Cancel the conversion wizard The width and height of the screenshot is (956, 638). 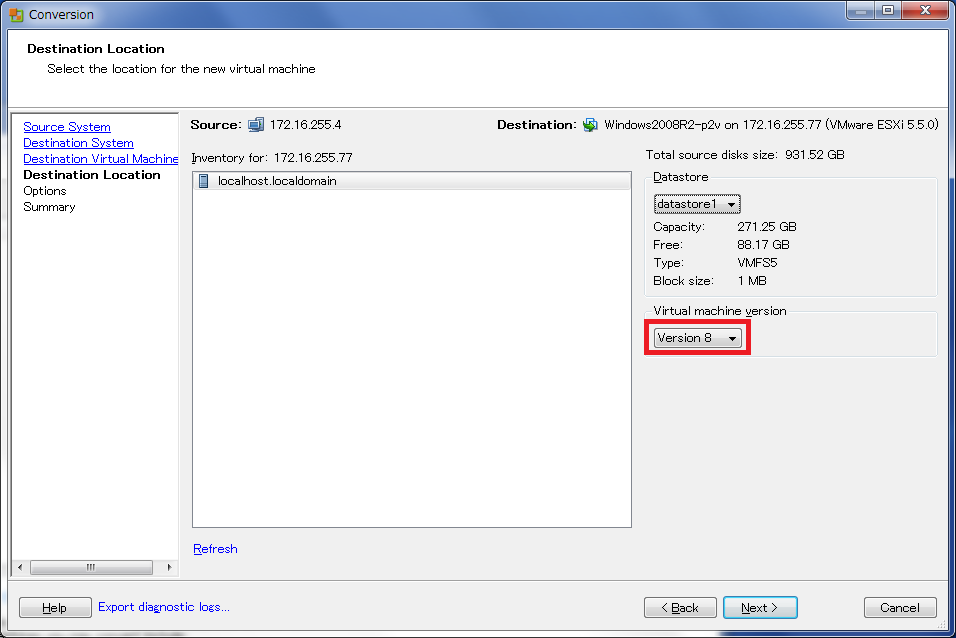pos(900,608)
